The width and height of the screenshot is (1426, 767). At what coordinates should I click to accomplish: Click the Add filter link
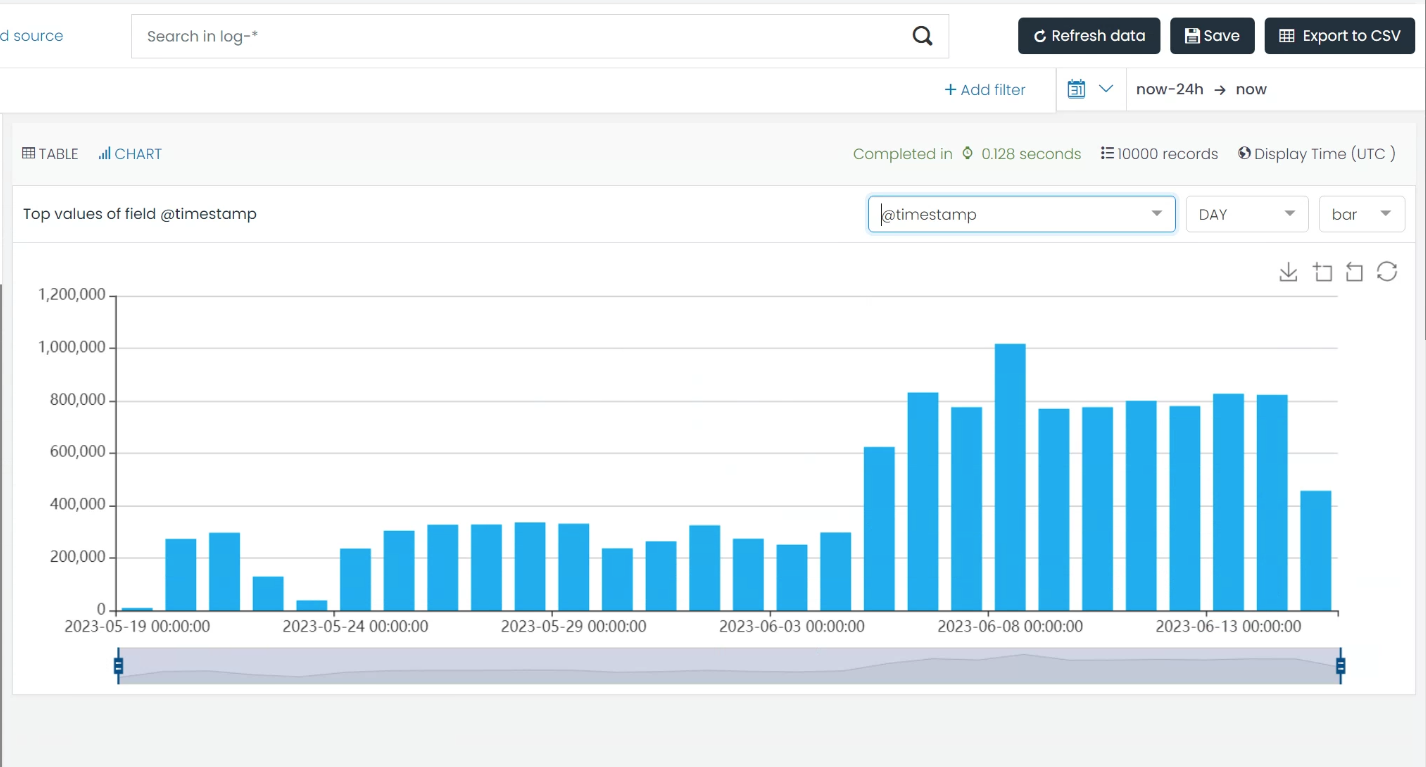(x=985, y=90)
